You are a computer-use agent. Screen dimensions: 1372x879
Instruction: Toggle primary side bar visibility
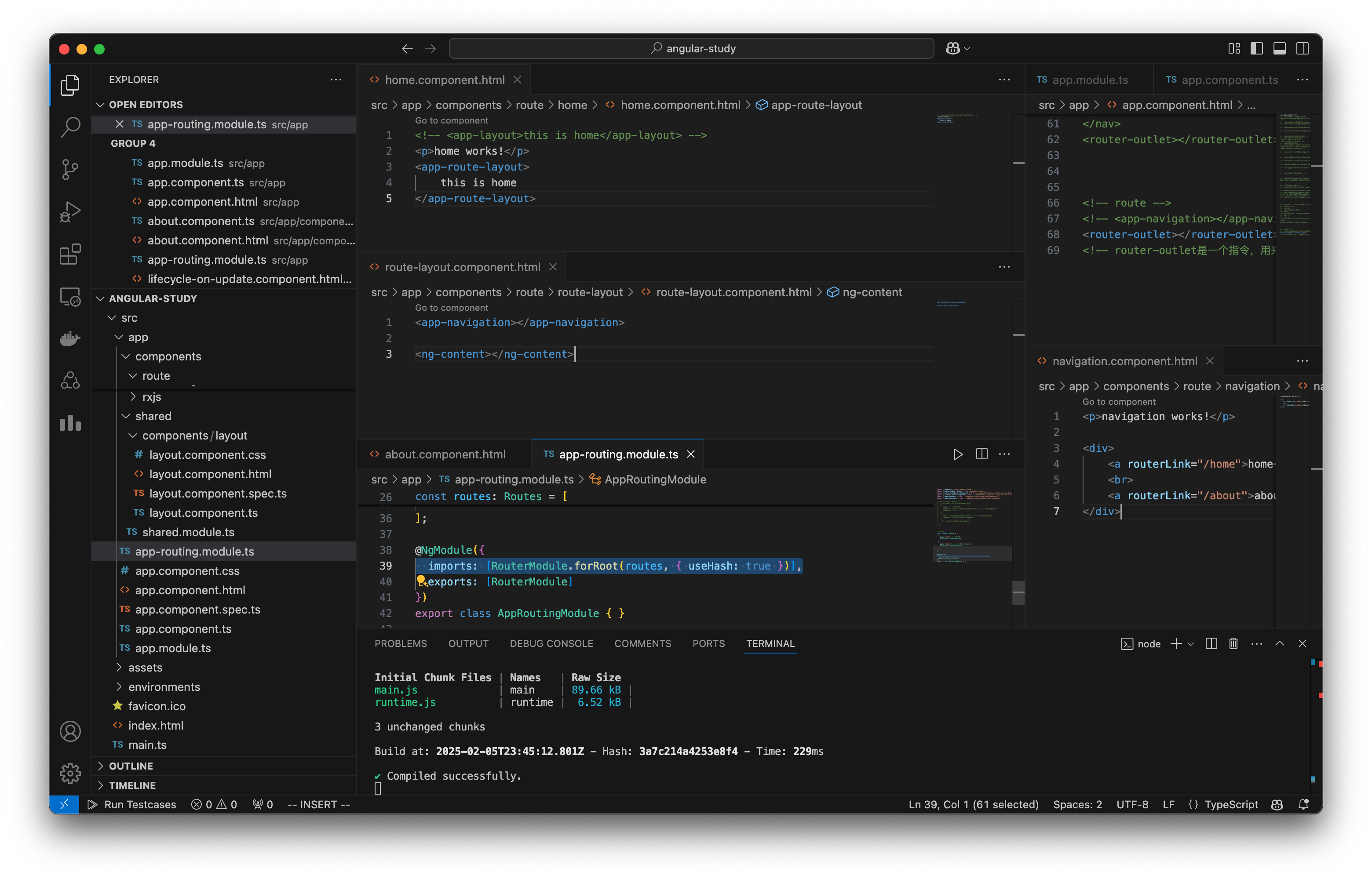1256,48
